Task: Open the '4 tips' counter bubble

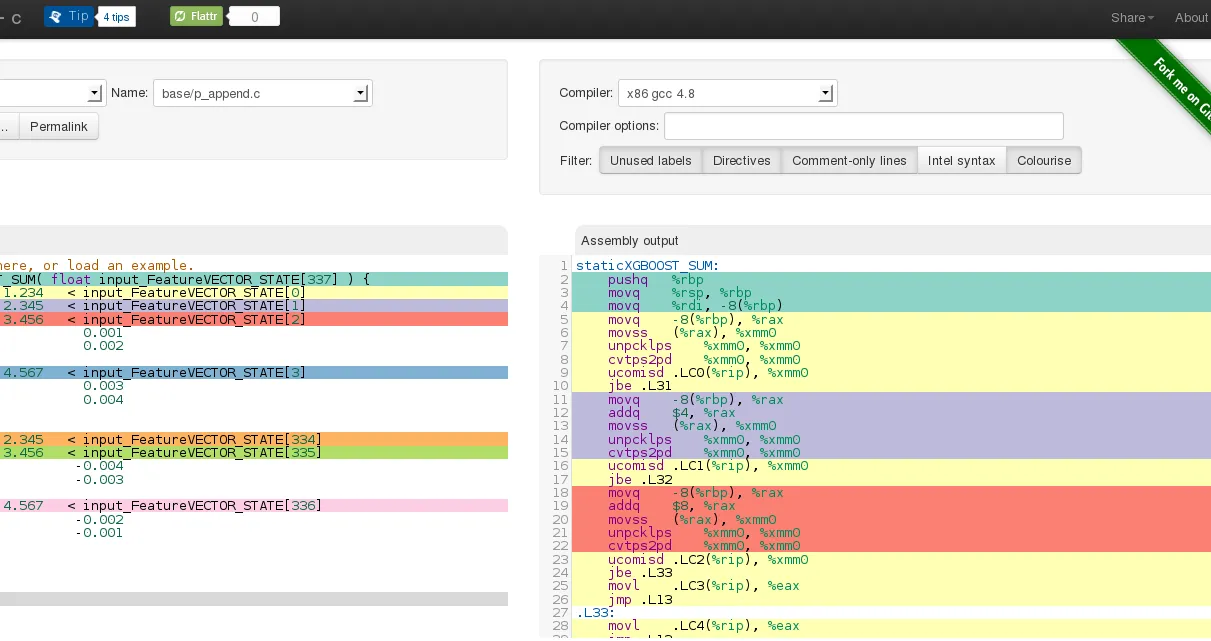Action: [117, 17]
